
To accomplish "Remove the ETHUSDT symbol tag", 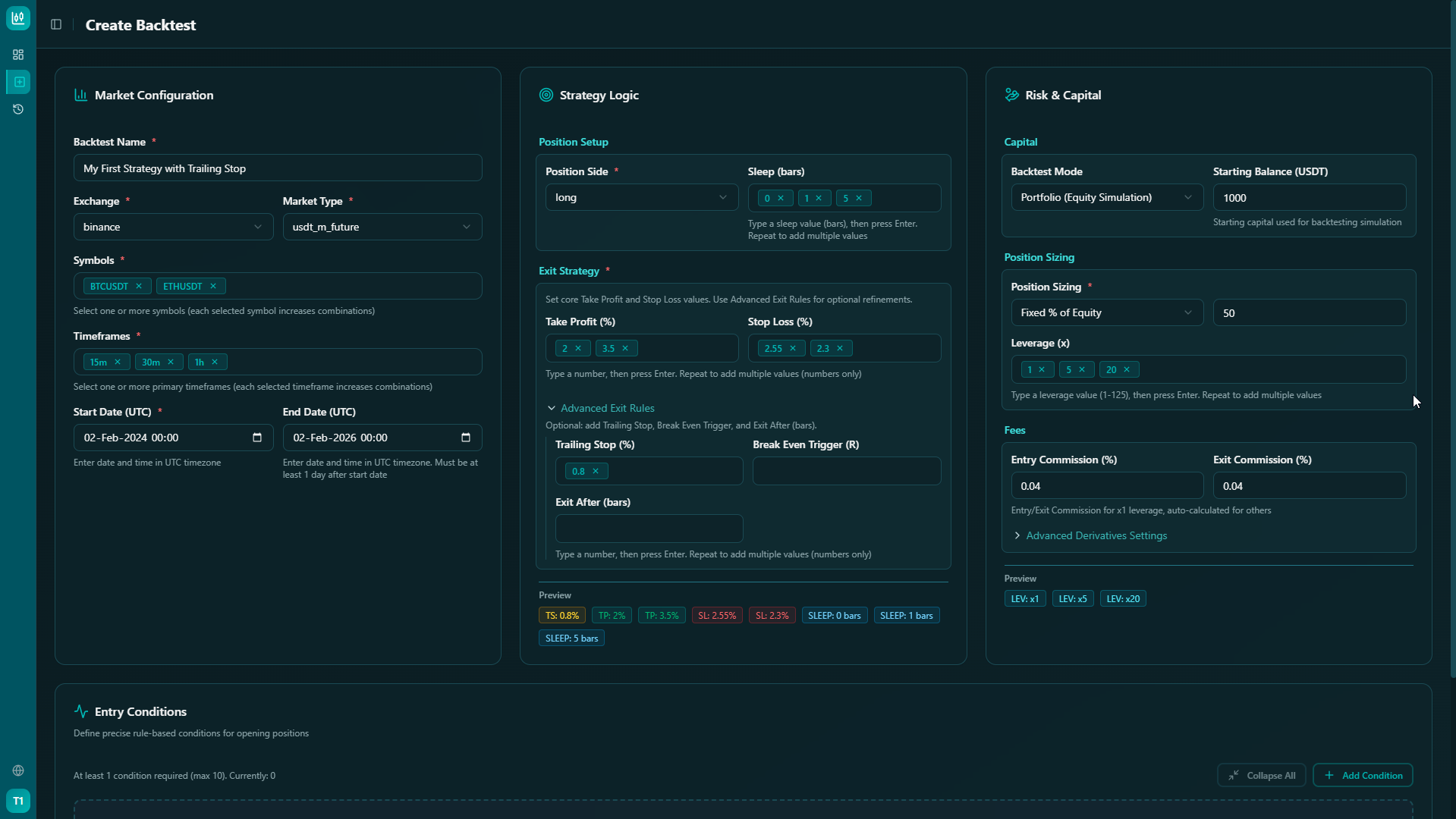I will click(213, 287).
